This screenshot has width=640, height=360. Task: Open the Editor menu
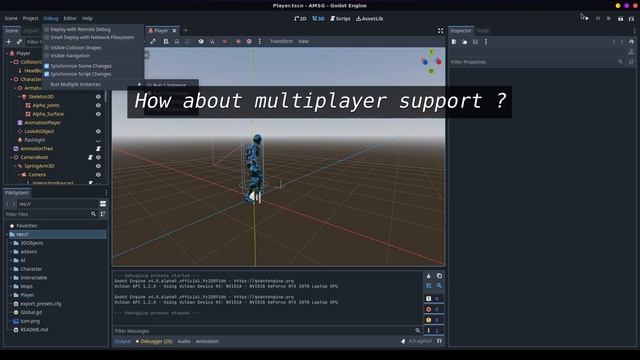coord(70,18)
